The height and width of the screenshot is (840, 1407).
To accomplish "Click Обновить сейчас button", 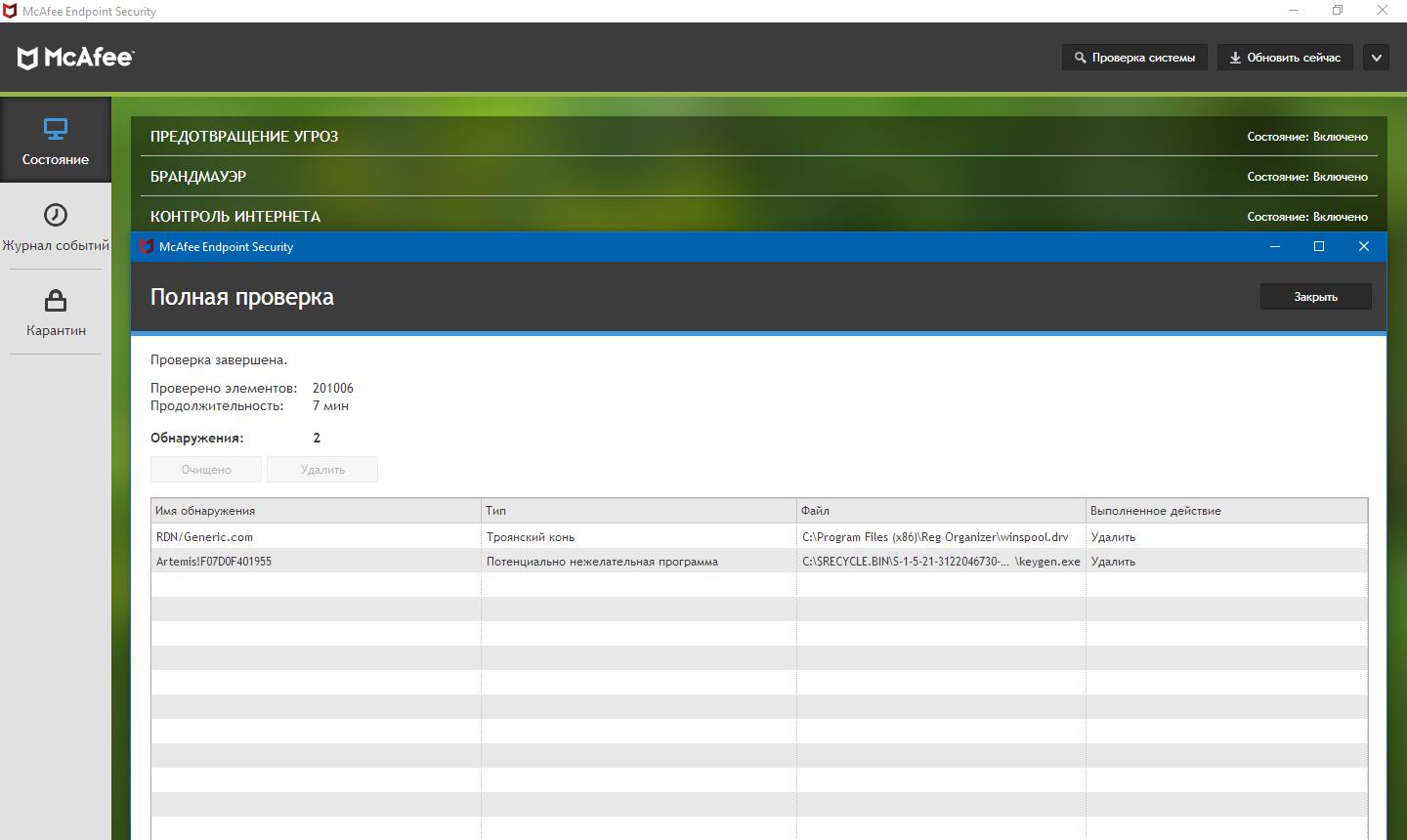I will (x=1285, y=58).
